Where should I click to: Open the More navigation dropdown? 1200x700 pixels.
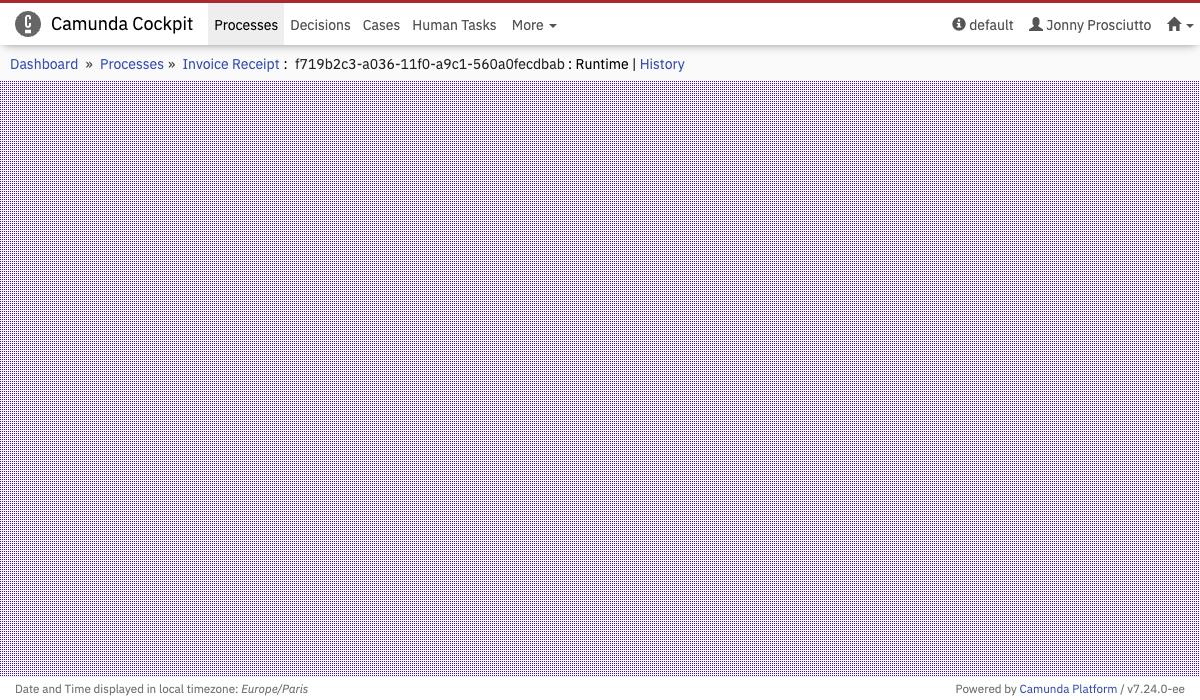click(x=534, y=25)
